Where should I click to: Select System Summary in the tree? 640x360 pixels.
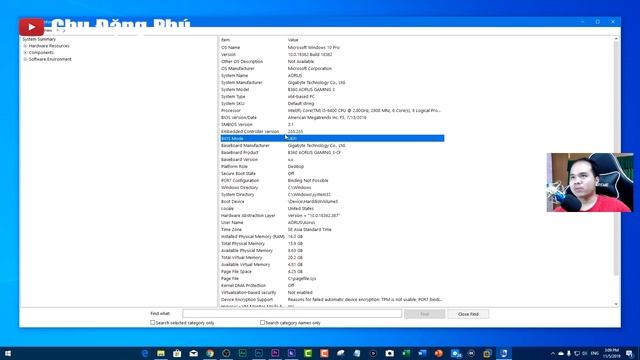click(x=39, y=39)
